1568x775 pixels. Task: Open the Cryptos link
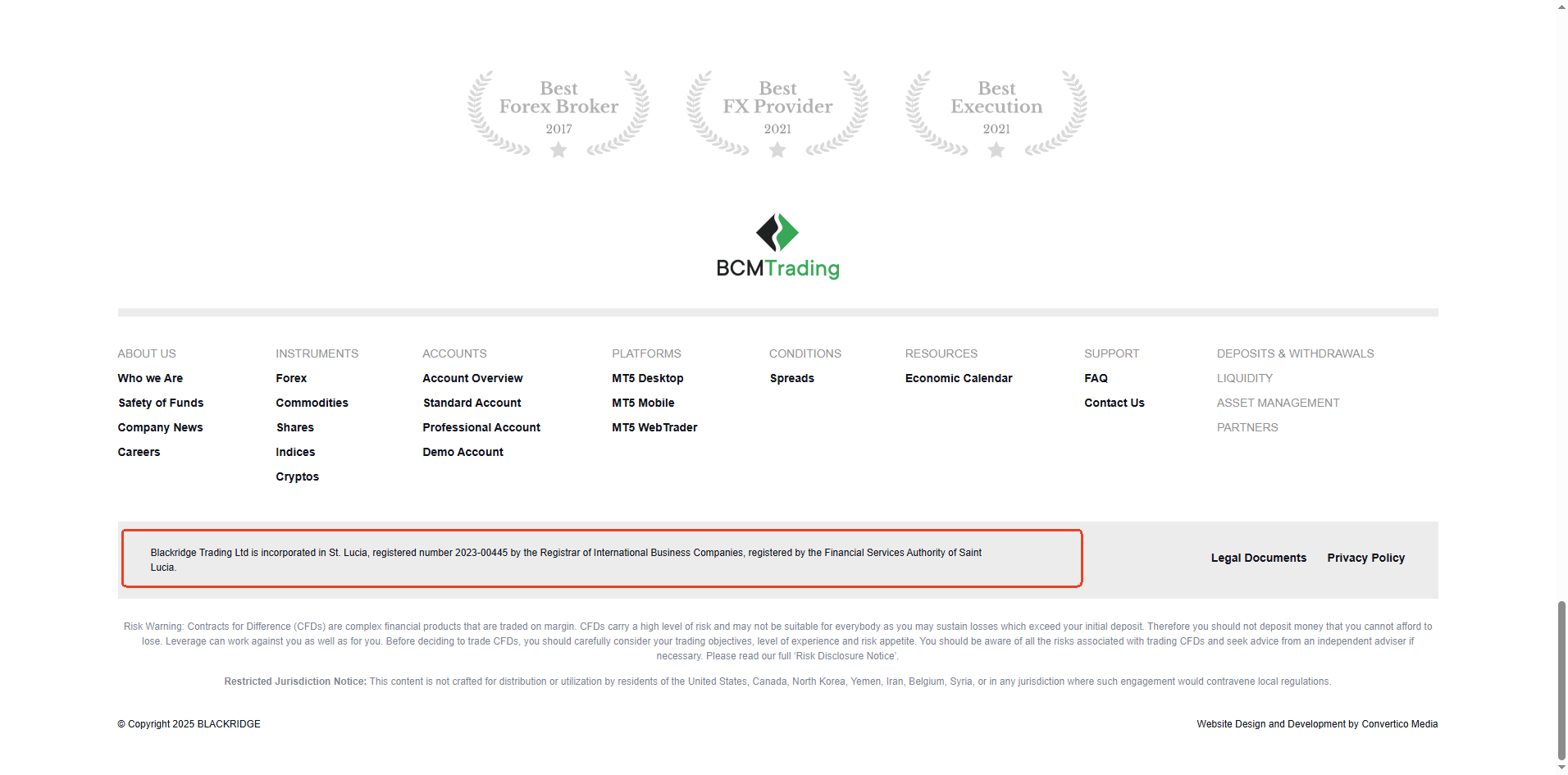[x=297, y=476]
